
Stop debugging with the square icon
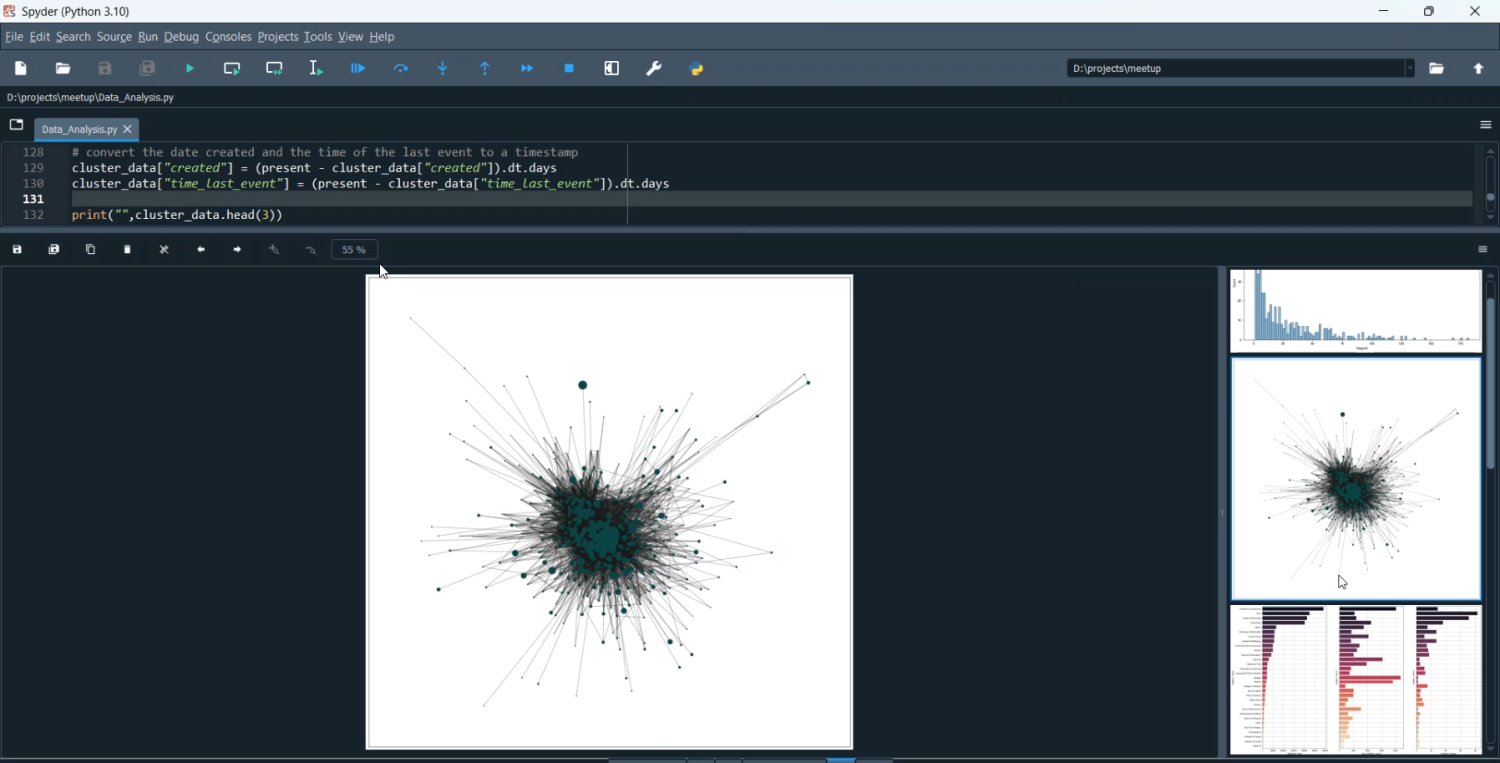[x=569, y=69]
